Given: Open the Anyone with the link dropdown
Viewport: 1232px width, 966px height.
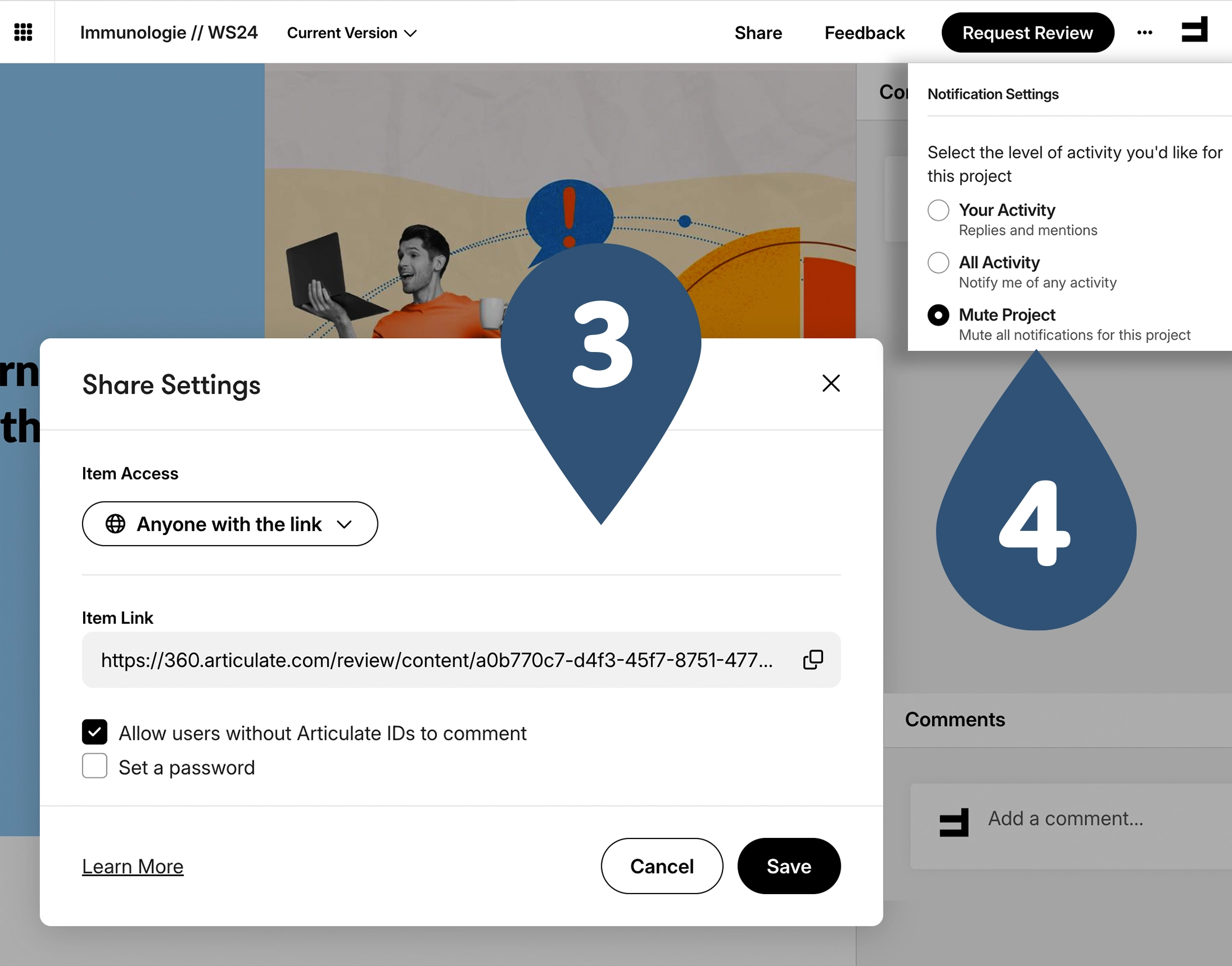Looking at the screenshot, I should point(229,524).
